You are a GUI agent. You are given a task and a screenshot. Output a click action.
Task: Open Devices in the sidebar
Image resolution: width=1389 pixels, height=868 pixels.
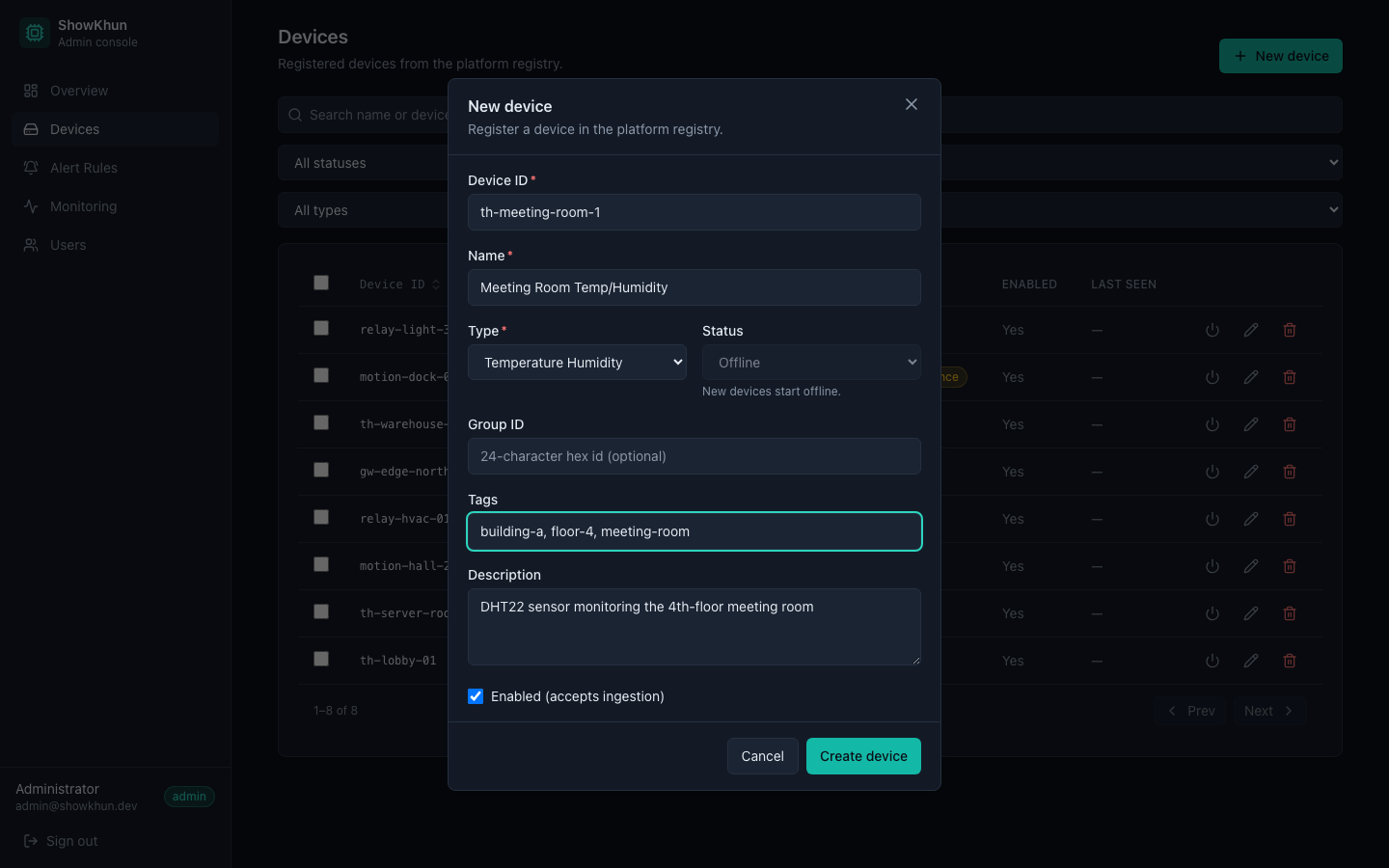pos(116,129)
